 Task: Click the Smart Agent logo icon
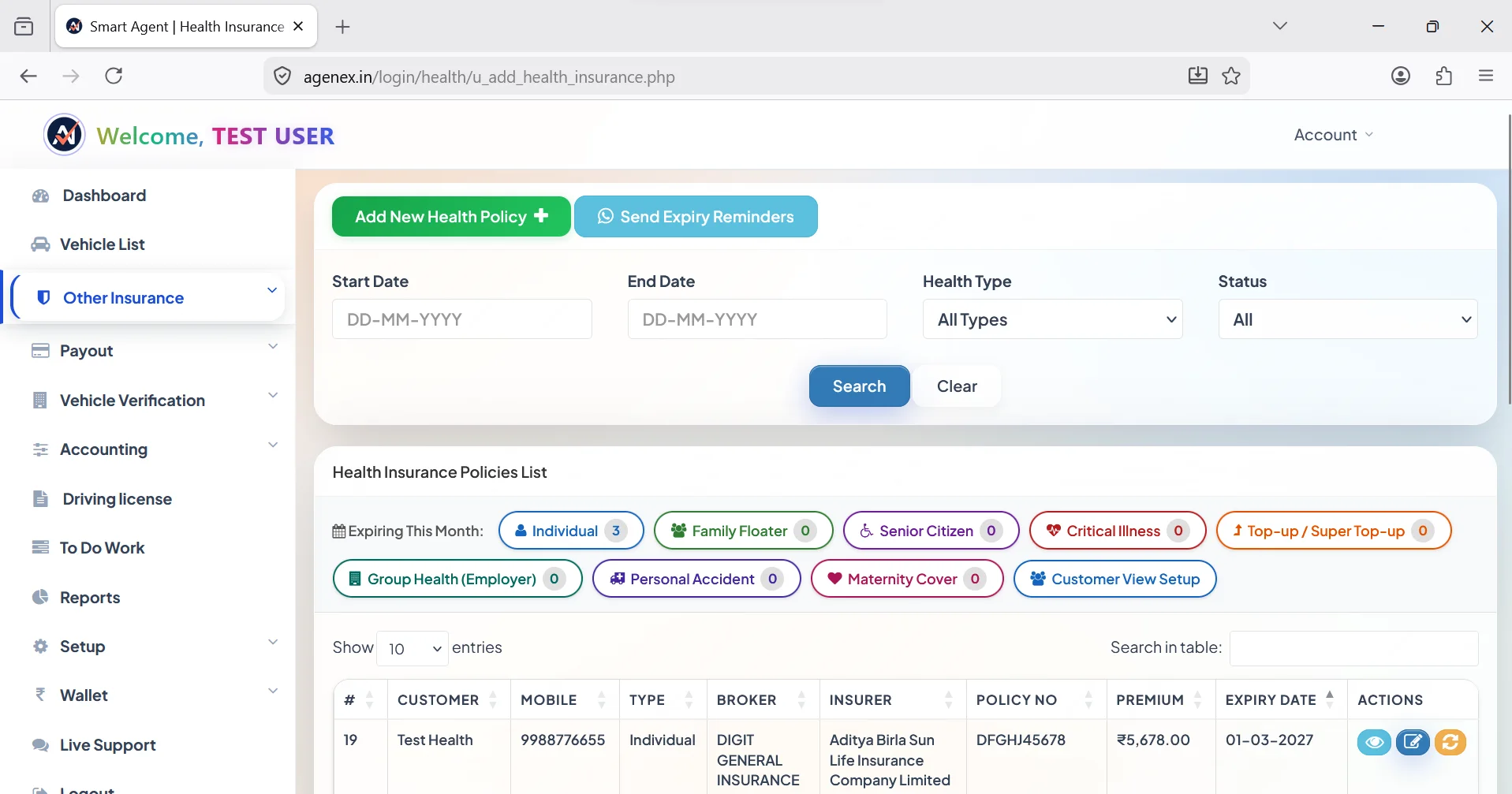click(65, 135)
